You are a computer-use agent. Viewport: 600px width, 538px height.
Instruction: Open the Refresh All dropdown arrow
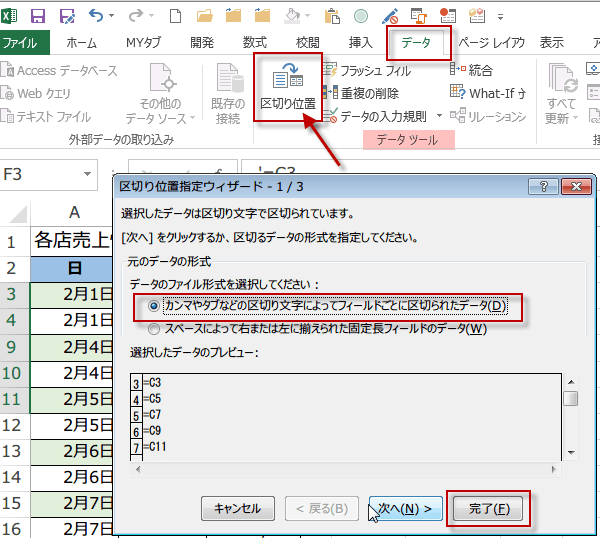coord(575,117)
